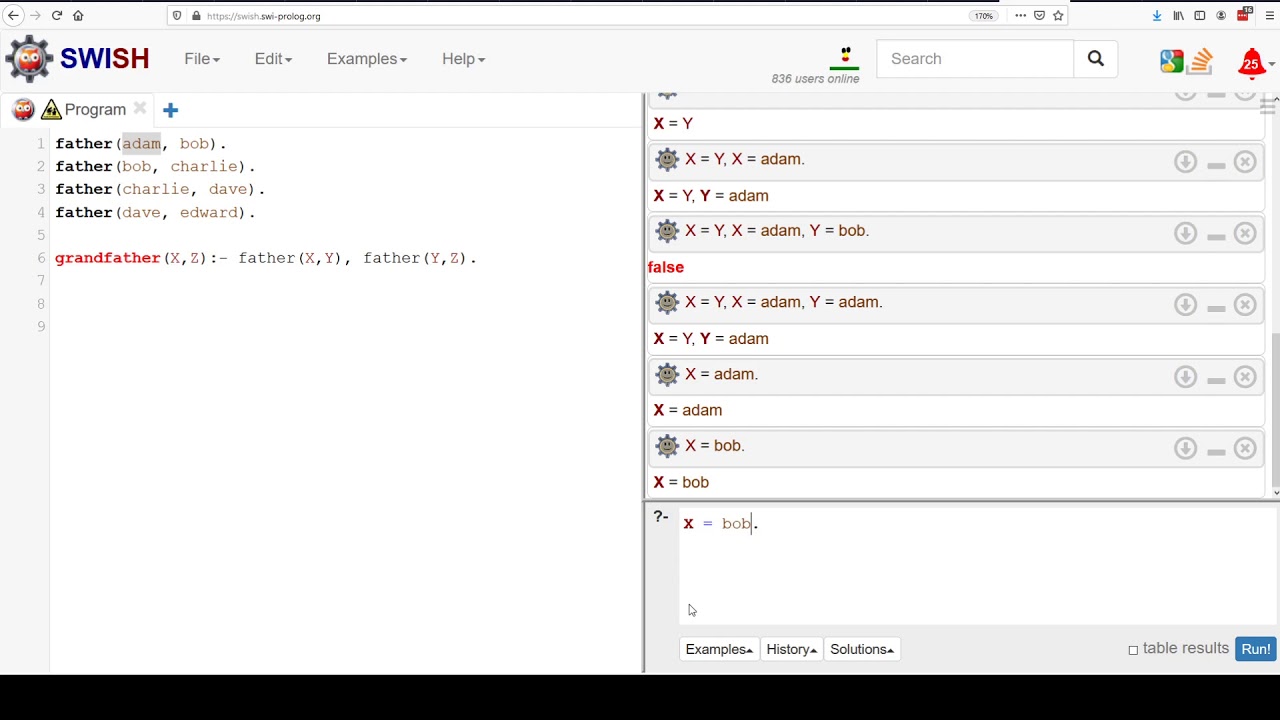1280x720 pixels.
Task: Open the Edit menu
Action: (x=273, y=59)
